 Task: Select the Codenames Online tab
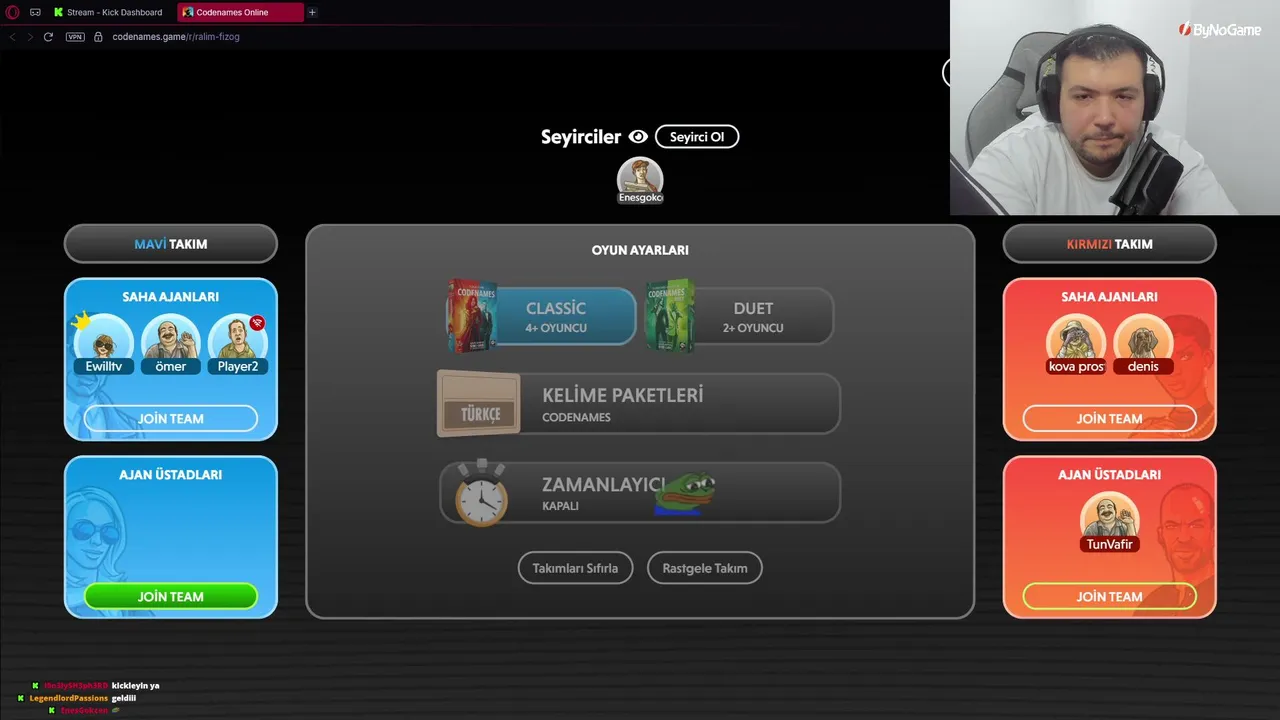pos(241,12)
